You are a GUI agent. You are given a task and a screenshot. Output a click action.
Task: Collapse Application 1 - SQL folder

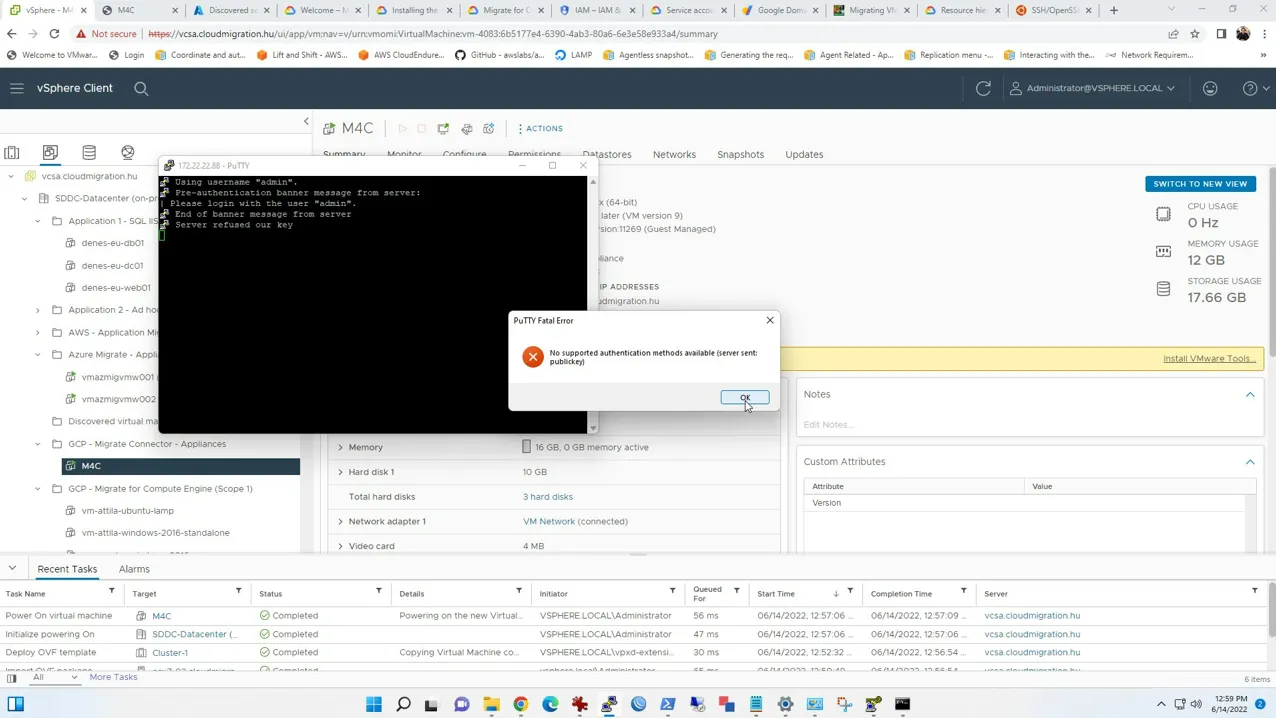click(38, 221)
